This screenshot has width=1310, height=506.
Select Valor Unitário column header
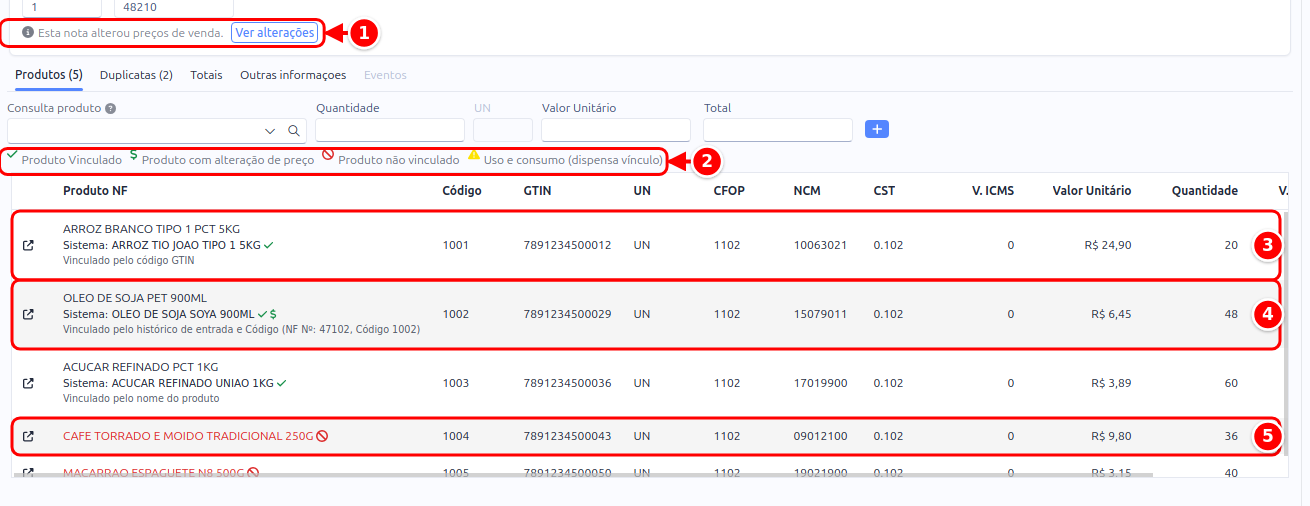[x=1092, y=190]
